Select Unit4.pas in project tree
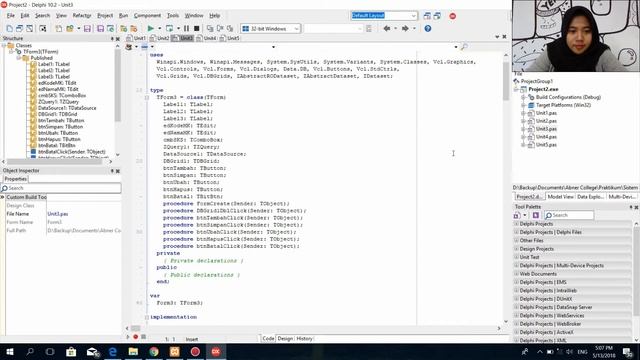Screen dimensions: 640x360 click(x=546, y=137)
